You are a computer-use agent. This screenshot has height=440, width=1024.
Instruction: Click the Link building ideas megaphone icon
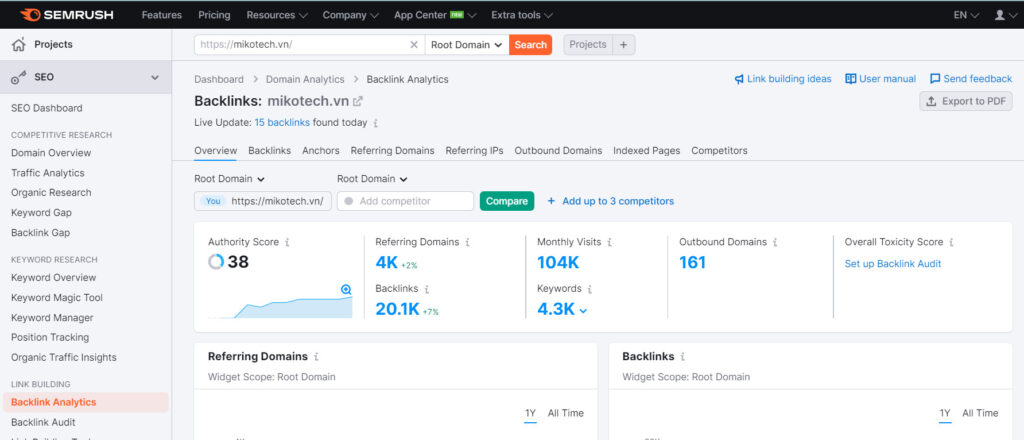point(739,79)
